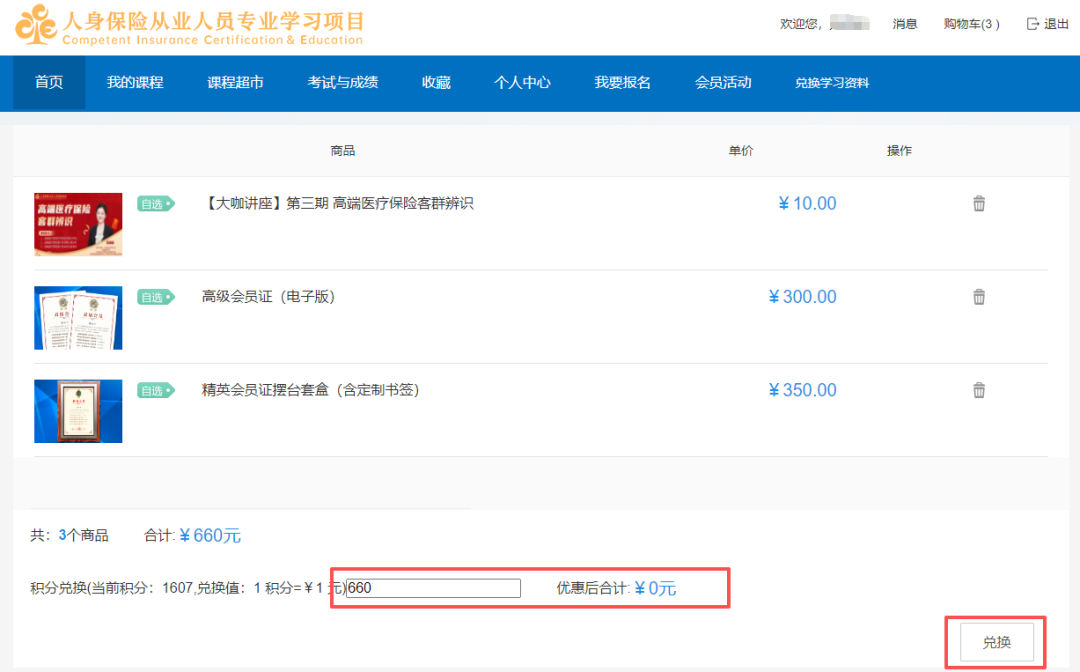Open 收藏 favorites page

tap(436, 83)
